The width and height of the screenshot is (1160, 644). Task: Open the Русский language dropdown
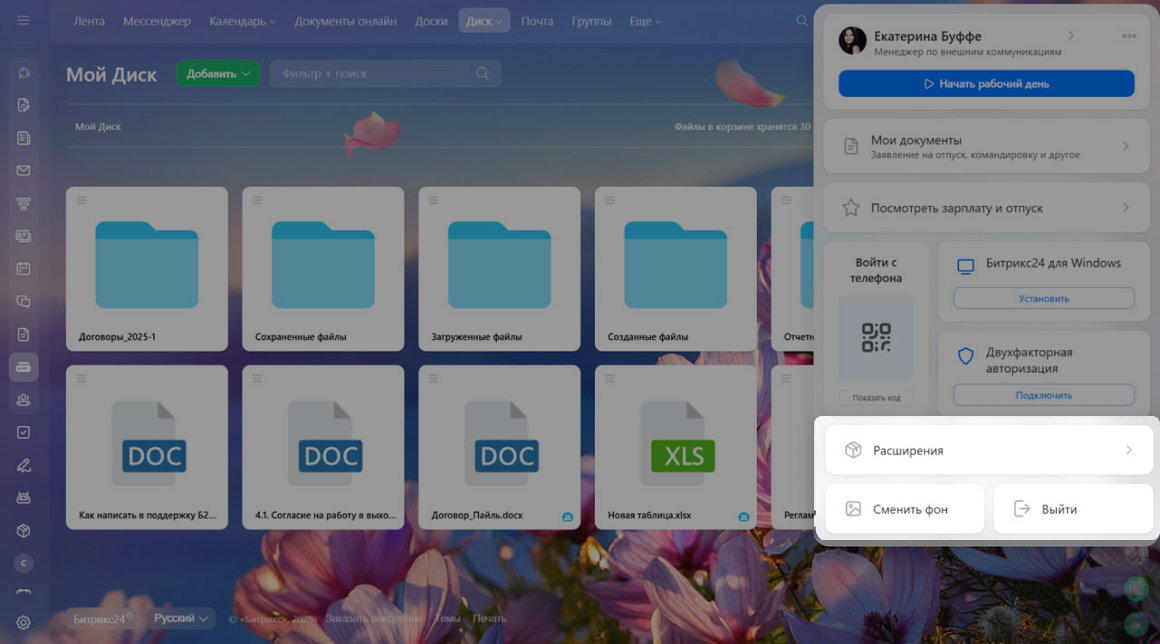point(181,619)
